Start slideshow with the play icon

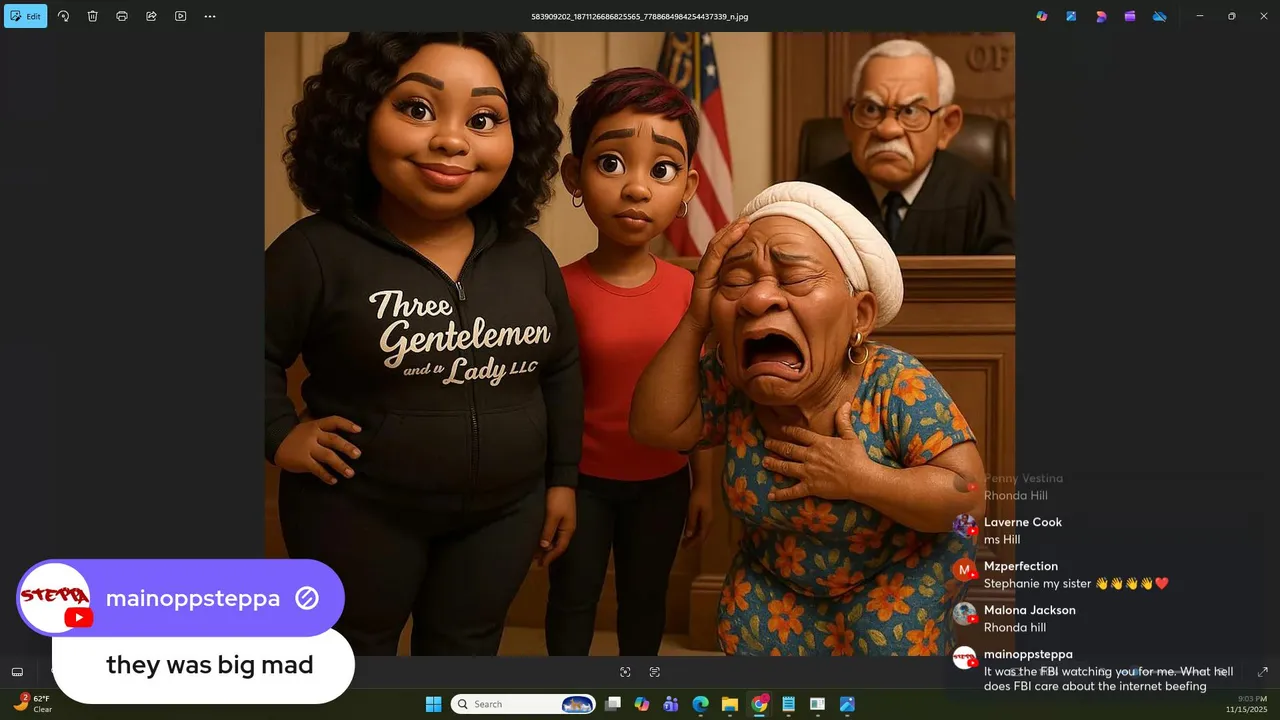[x=180, y=16]
